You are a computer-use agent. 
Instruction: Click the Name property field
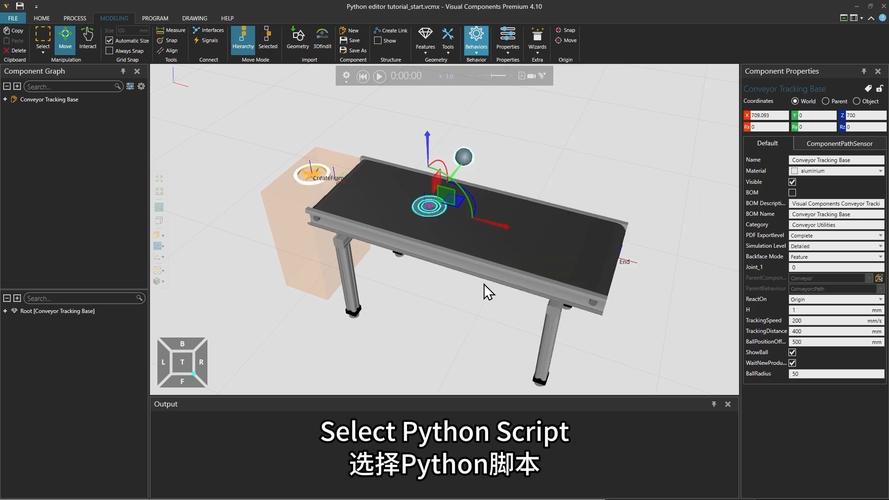pos(836,160)
